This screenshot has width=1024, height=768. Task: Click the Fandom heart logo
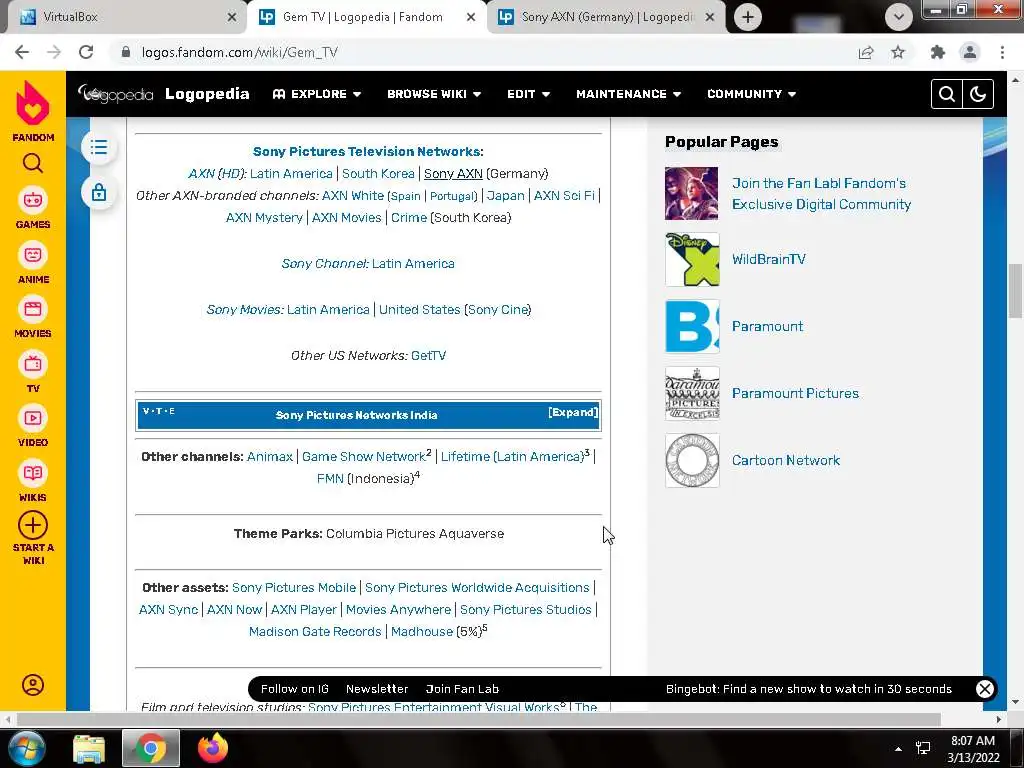[33, 103]
